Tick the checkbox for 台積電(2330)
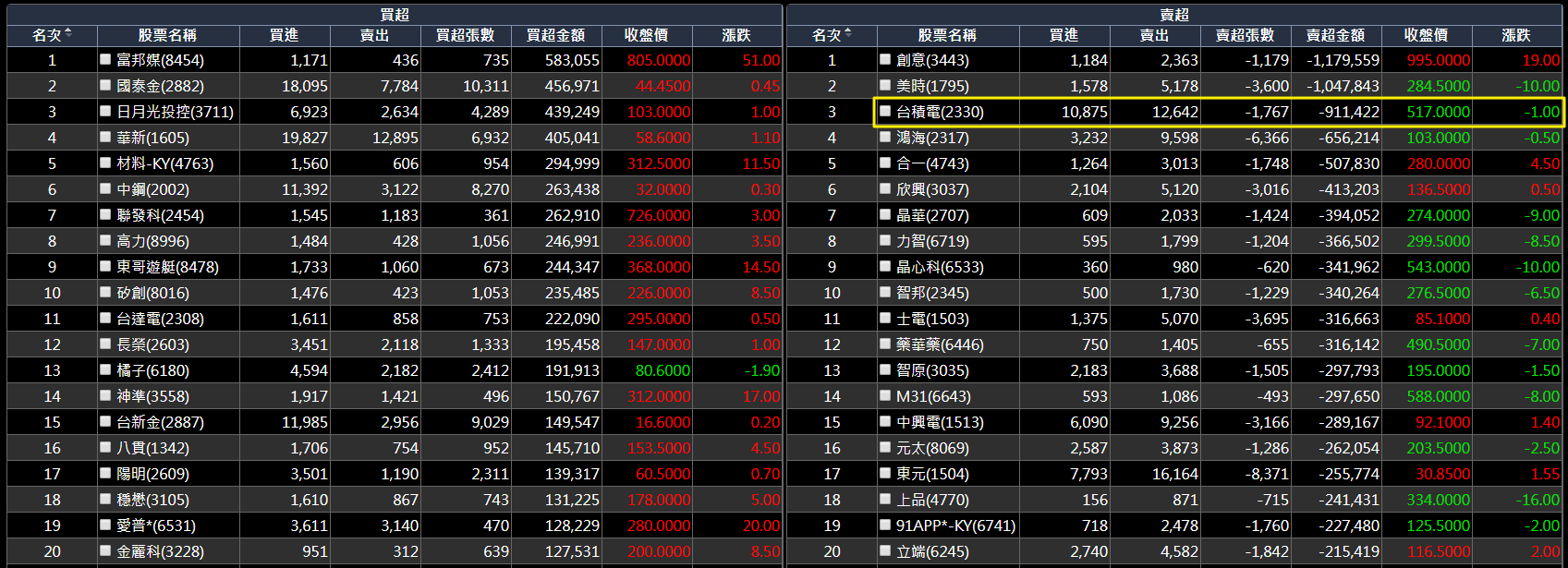The image size is (1568, 568). 885,112
